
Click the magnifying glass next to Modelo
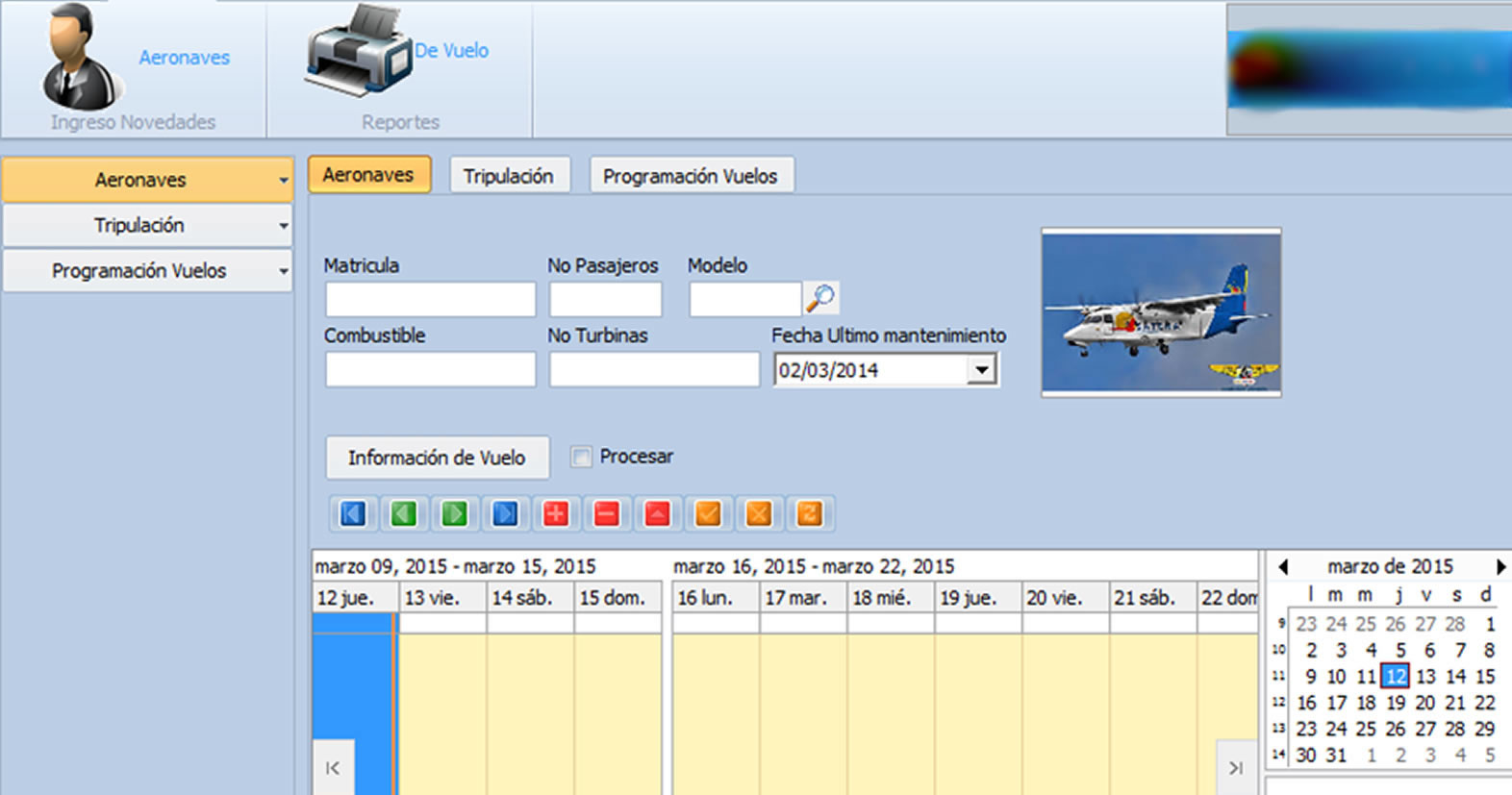820,299
